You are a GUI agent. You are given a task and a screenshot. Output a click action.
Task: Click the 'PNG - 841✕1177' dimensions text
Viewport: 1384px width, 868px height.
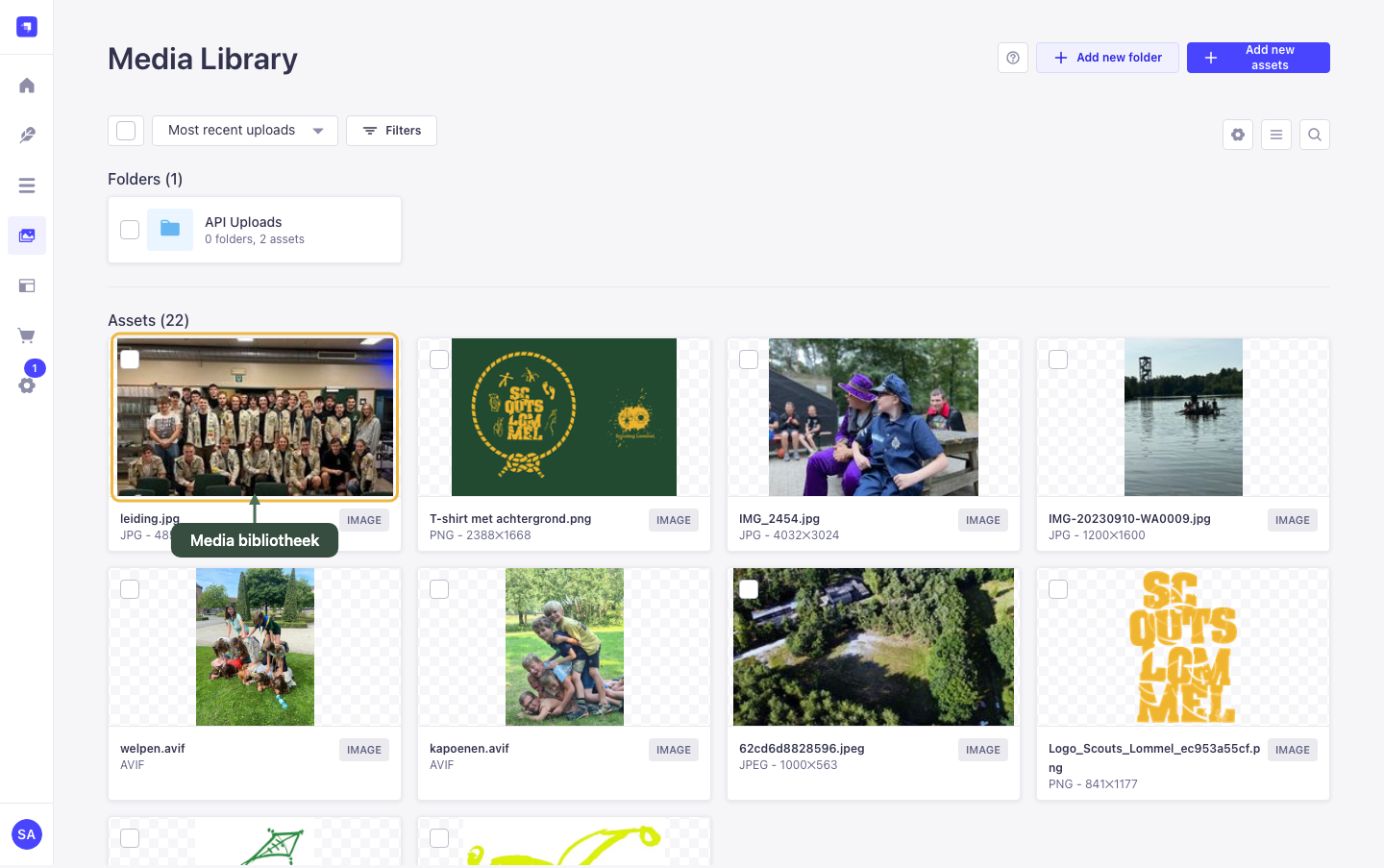coord(1093,784)
